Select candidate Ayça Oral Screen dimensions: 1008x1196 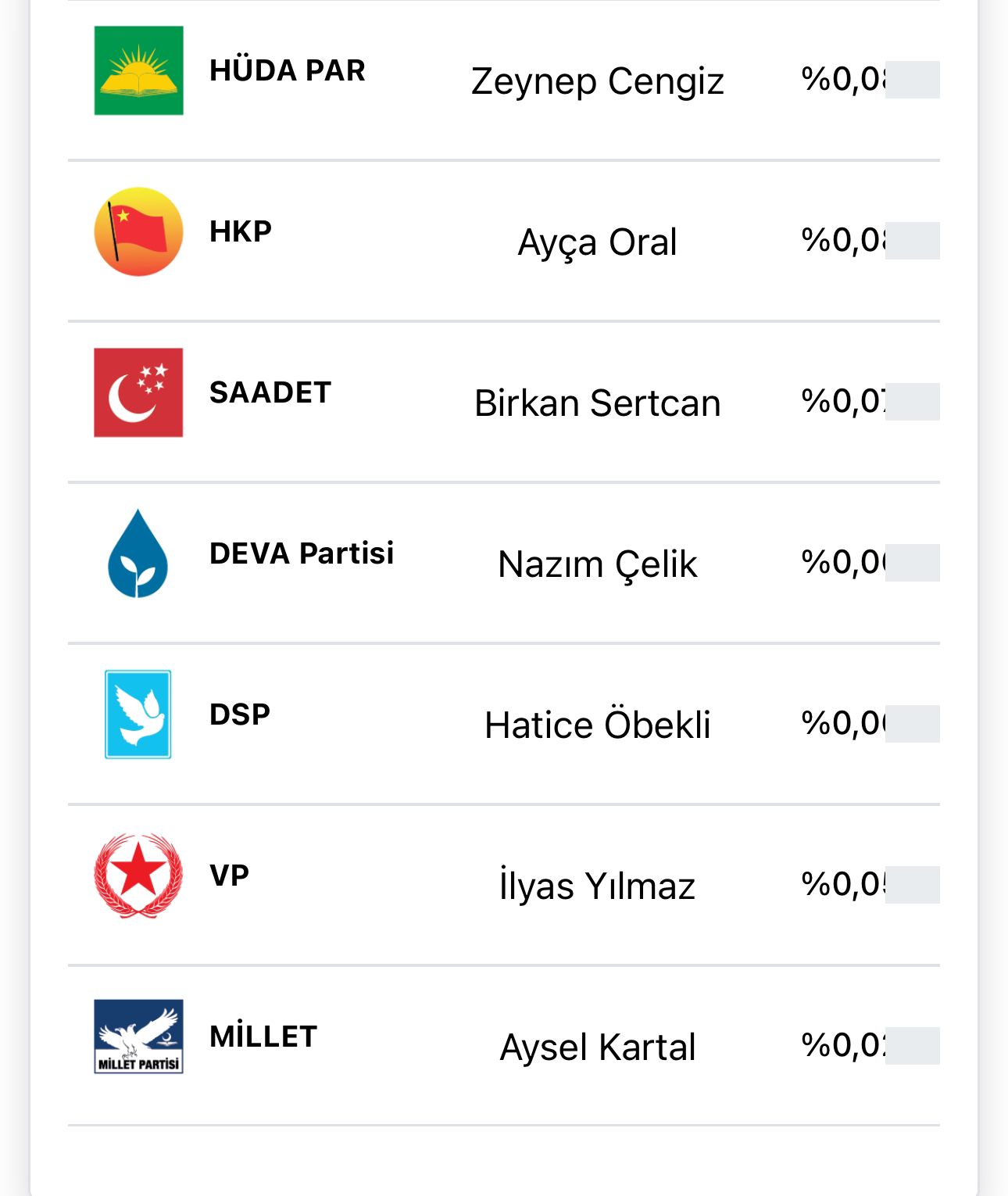point(598,242)
